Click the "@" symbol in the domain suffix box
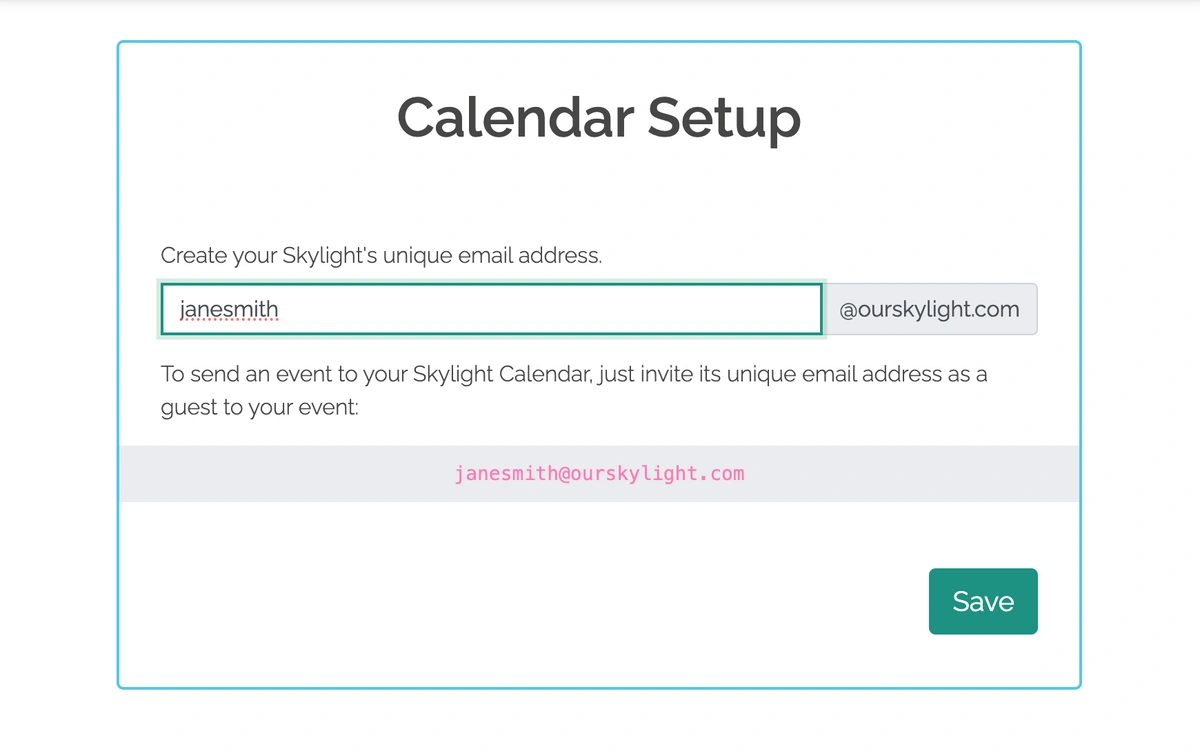This screenshot has height=756, width=1200. (x=848, y=310)
